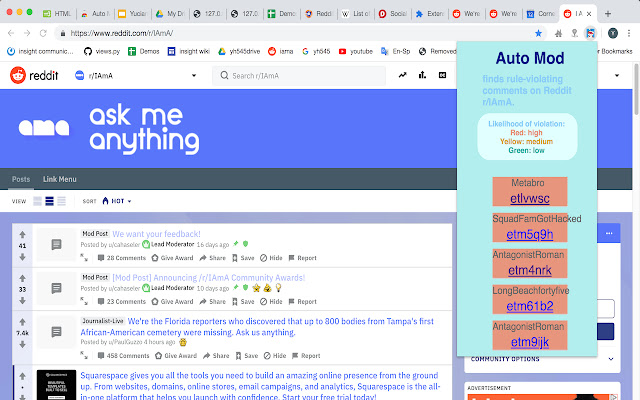Switch to the Social browser tab
This screenshot has height=400, width=640.
pyautogui.click(x=393, y=13)
